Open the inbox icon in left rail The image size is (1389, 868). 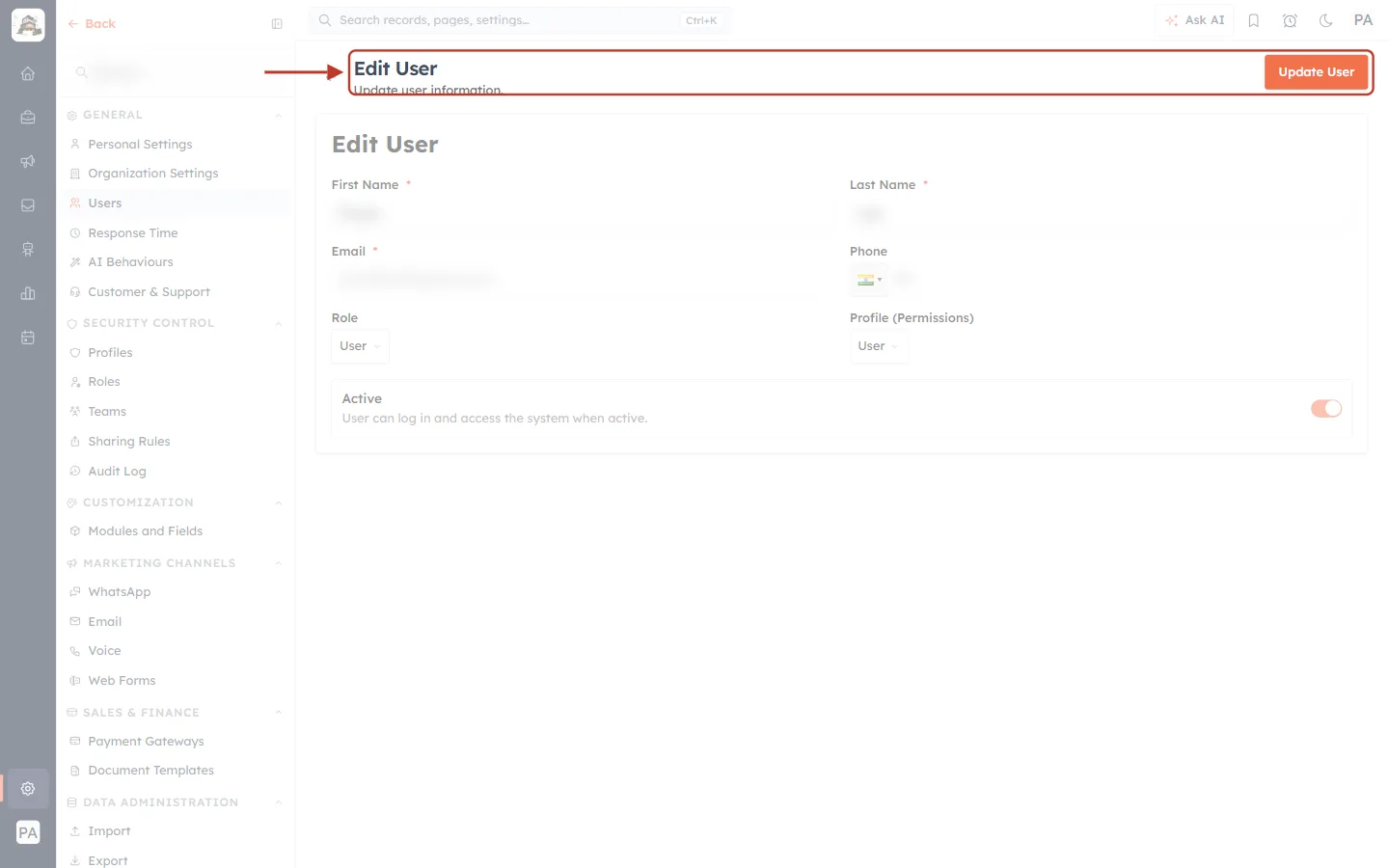28,205
